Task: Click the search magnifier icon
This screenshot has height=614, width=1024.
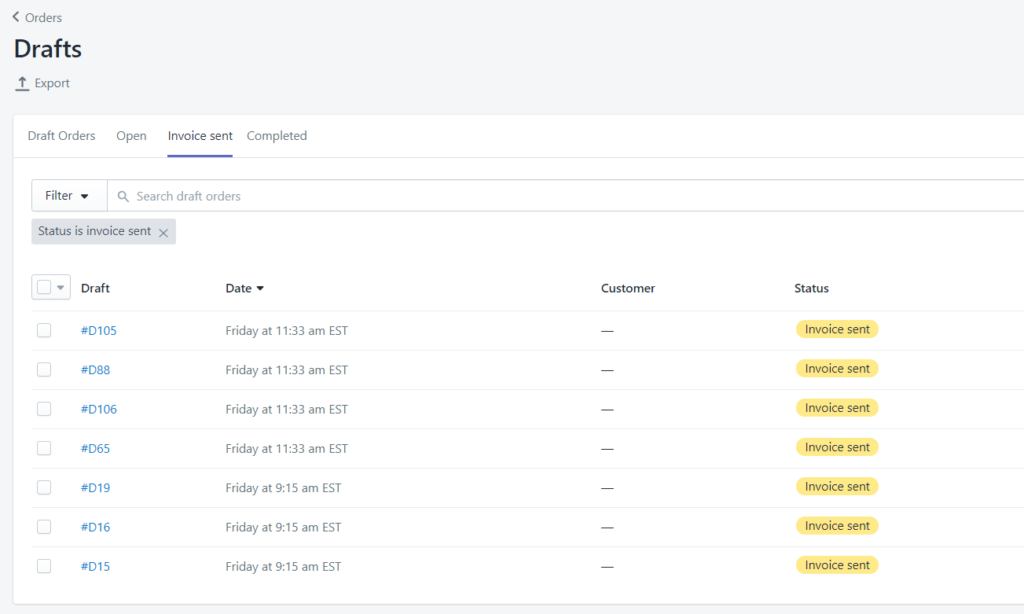Action: click(x=124, y=197)
